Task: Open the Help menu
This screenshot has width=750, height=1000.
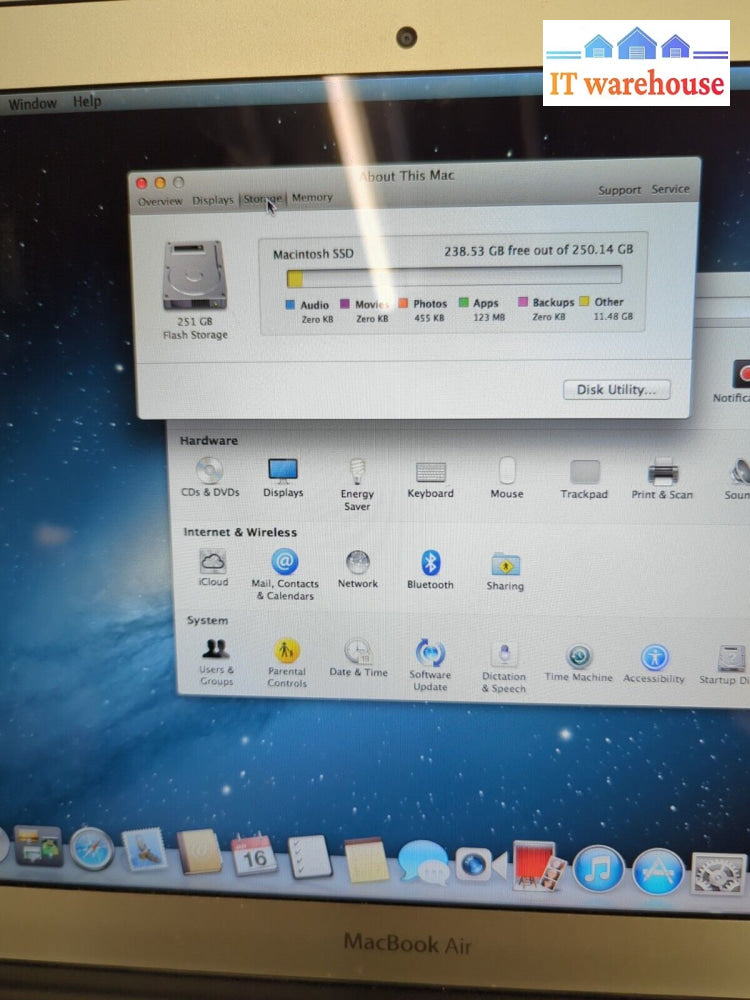Action: coord(87,102)
